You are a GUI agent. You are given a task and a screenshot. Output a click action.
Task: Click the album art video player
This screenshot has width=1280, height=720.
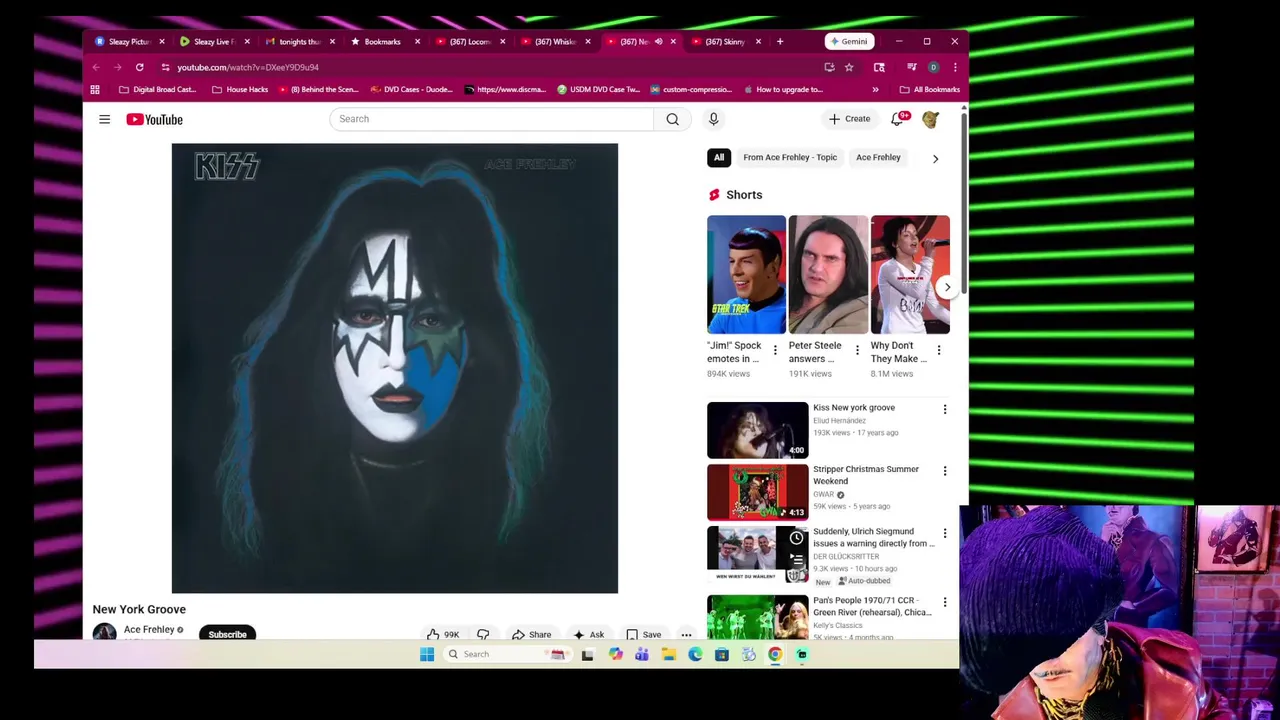395,368
